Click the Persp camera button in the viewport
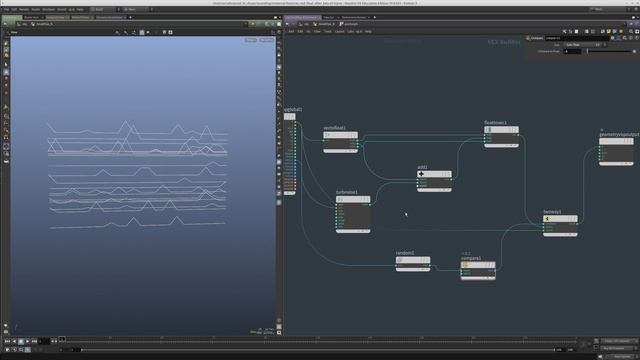 tap(251, 40)
